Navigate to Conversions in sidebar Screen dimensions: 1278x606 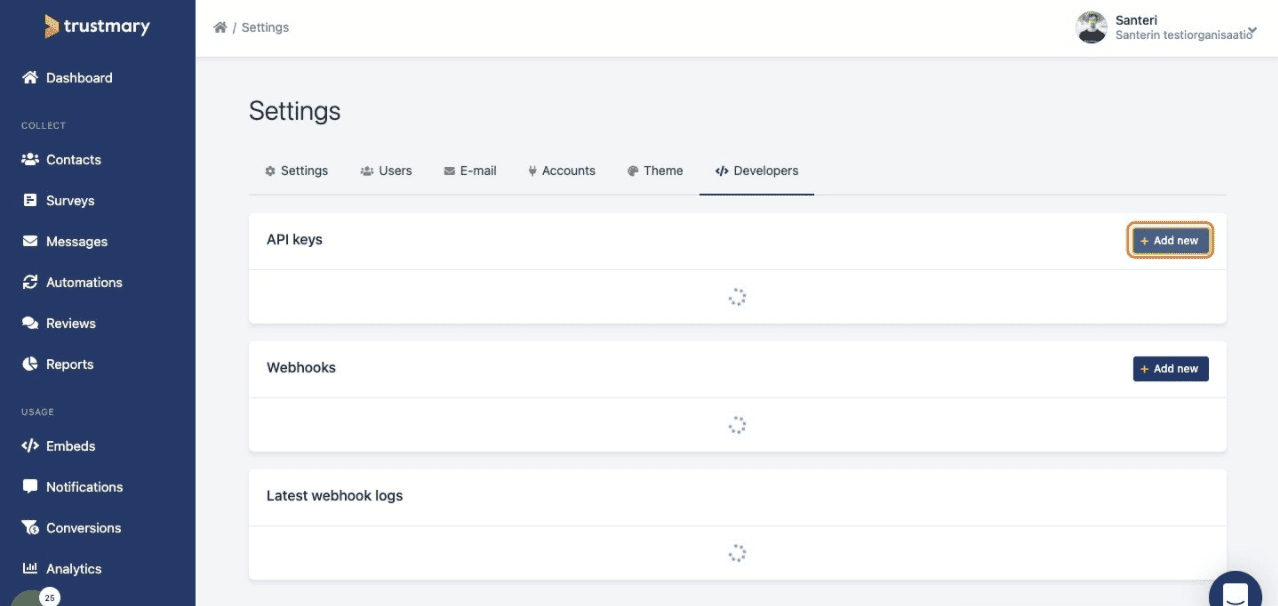(83, 528)
